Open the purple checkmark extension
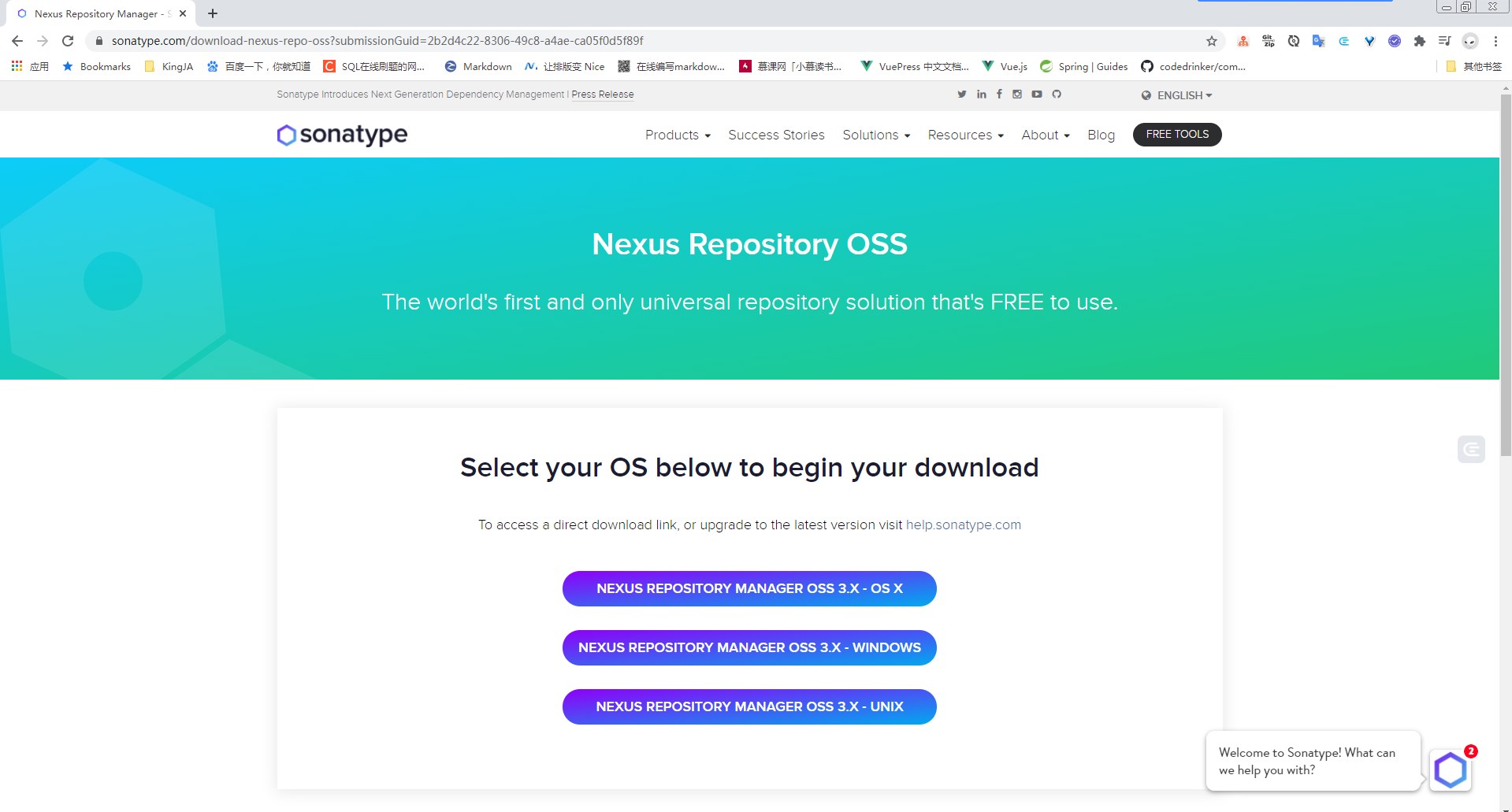 (1395, 41)
